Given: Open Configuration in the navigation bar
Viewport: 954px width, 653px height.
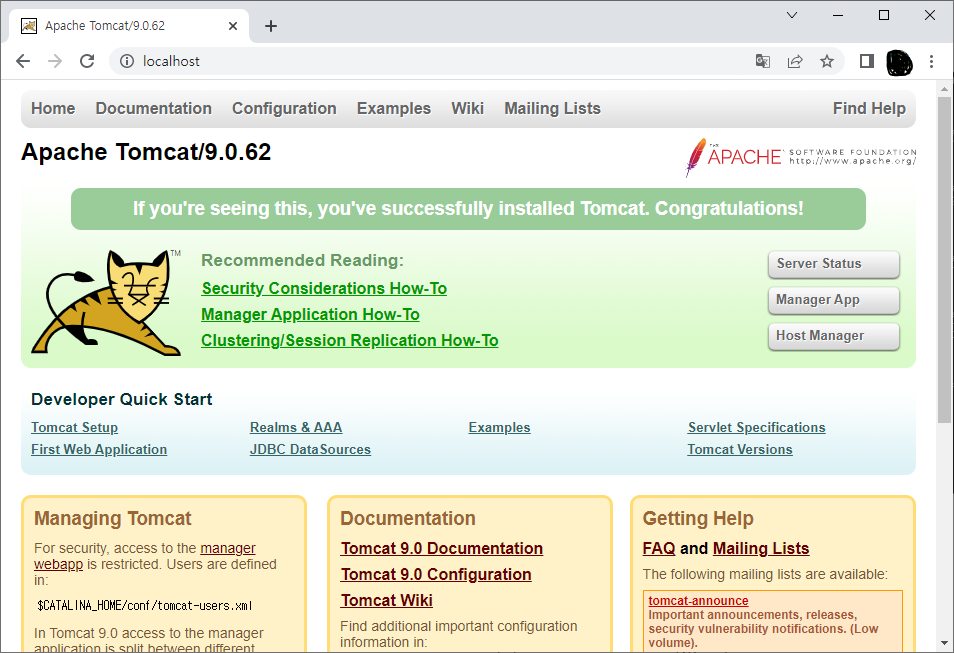Looking at the screenshot, I should coord(284,108).
